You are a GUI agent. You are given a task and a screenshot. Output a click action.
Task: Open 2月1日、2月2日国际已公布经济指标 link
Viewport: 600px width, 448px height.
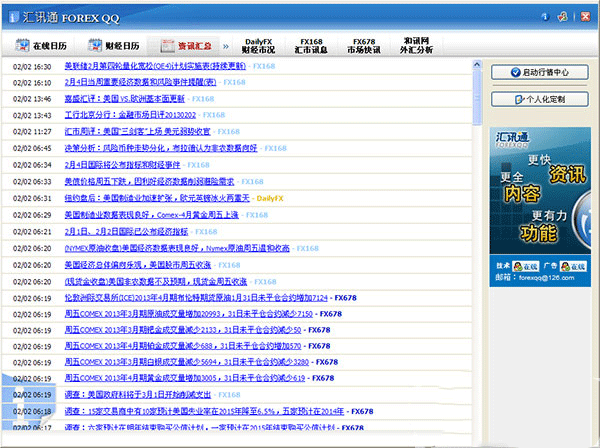[126, 231]
